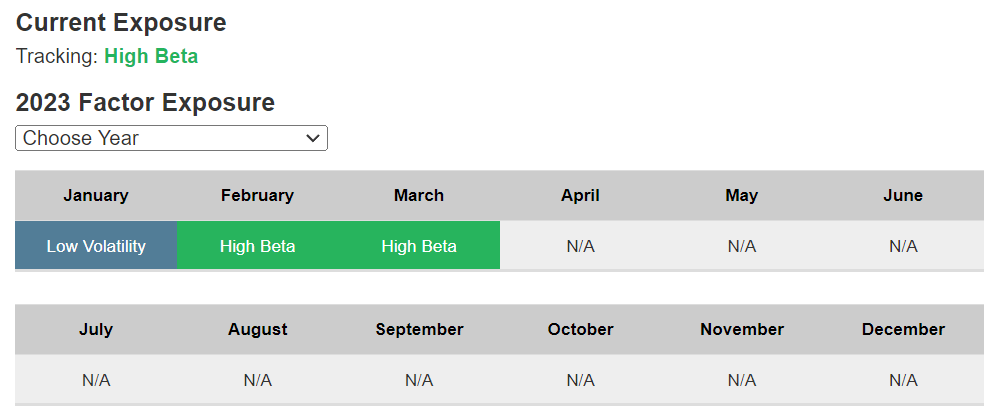Click the August N/A cell
The height and width of the screenshot is (416, 1001).
(x=257, y=380)
